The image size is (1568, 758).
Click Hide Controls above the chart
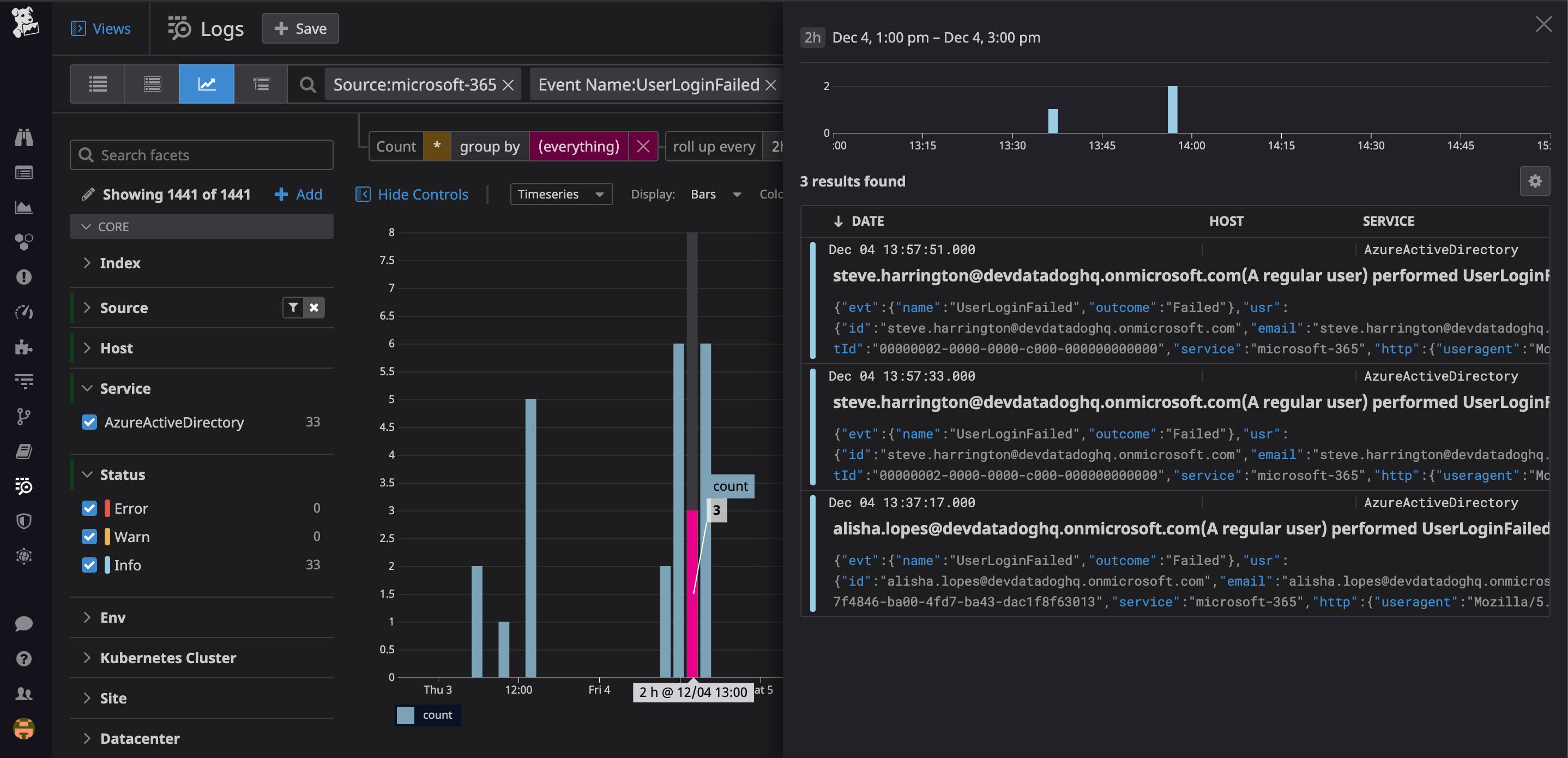tap(412, 194)
